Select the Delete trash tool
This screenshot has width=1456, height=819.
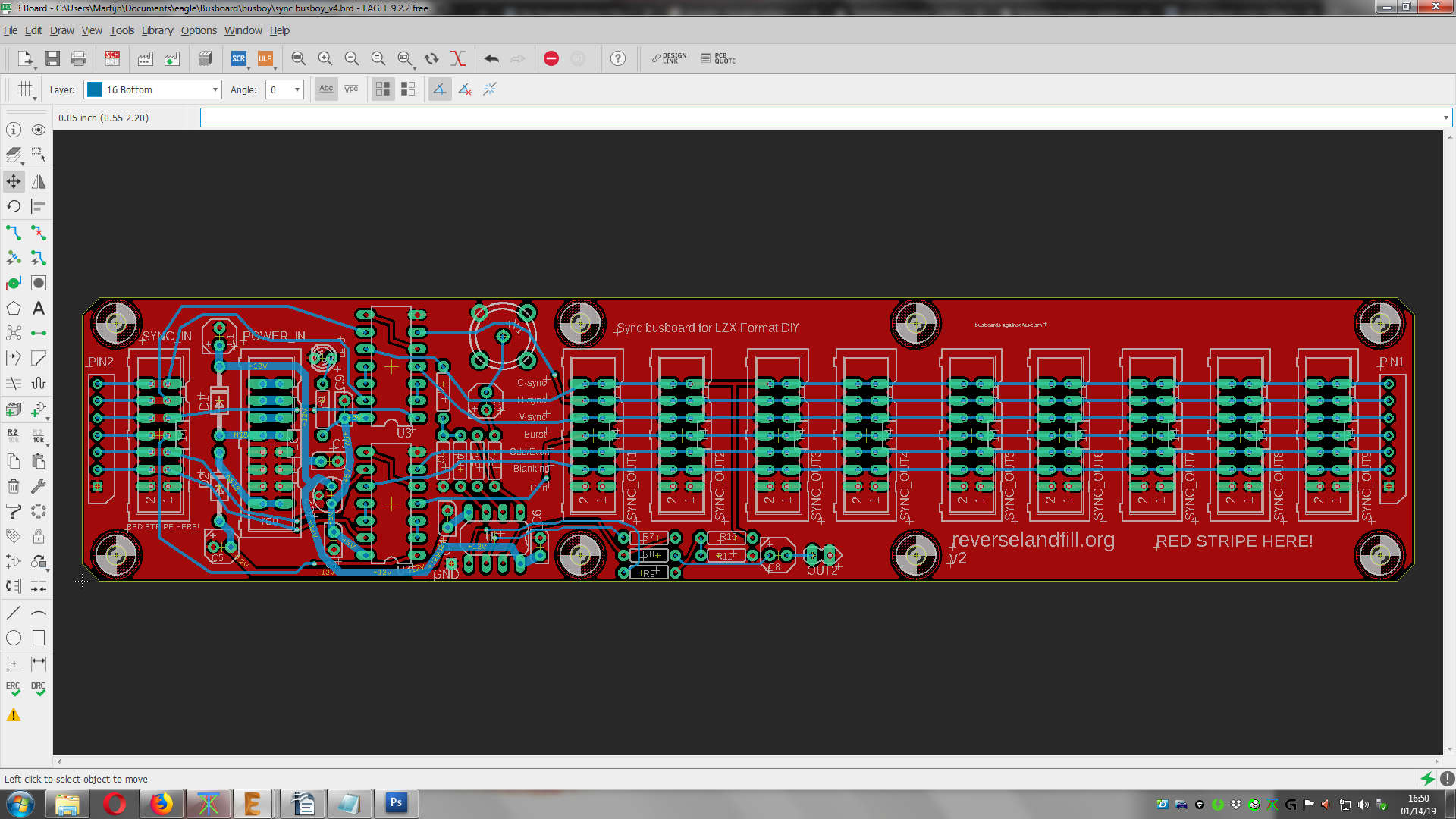(14, 486)
